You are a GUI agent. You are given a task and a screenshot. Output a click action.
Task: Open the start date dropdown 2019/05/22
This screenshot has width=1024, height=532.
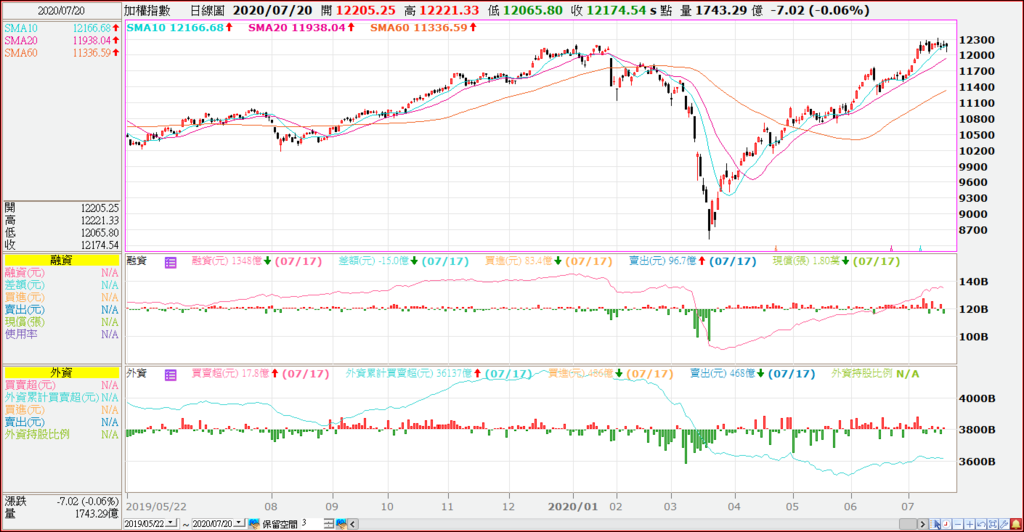point(171,524)
